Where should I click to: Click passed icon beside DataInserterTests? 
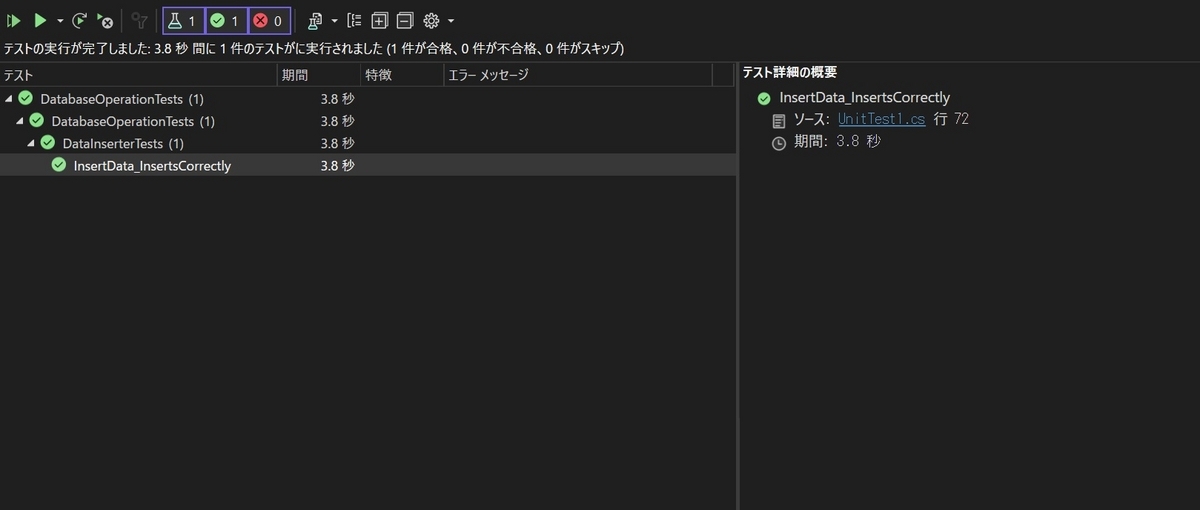point(48,142)
